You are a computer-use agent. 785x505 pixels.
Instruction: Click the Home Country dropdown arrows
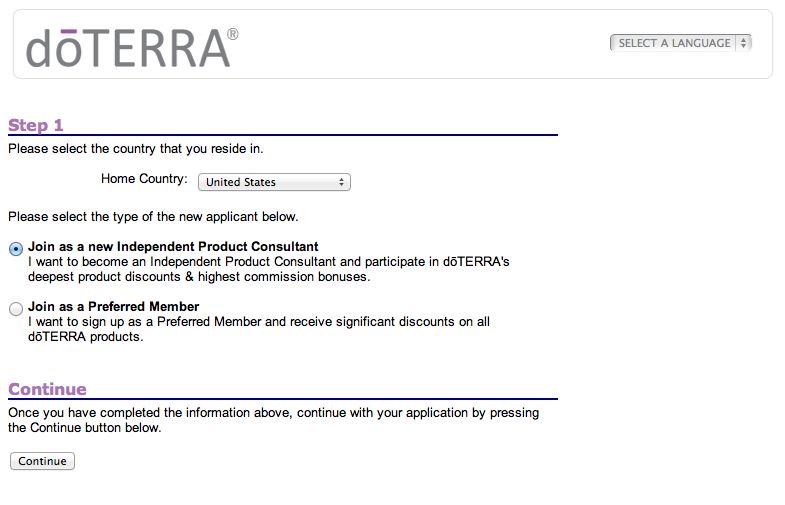[x=341, y=182]
